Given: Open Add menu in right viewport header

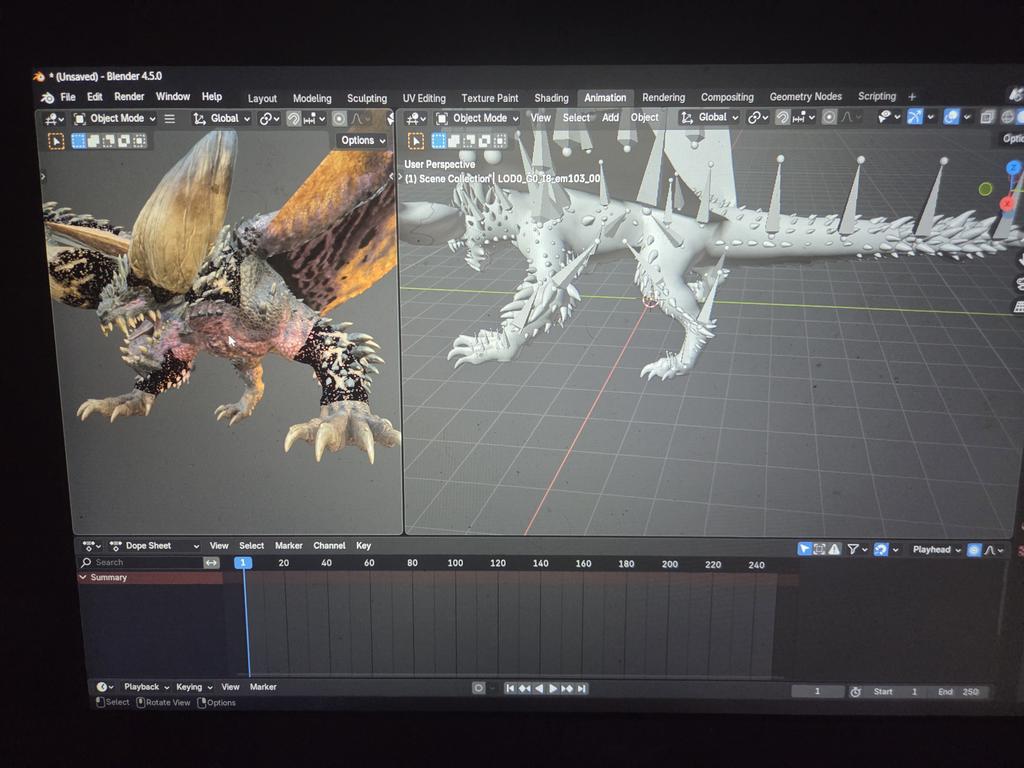Looking at the screenshot, I should point(610,118).
